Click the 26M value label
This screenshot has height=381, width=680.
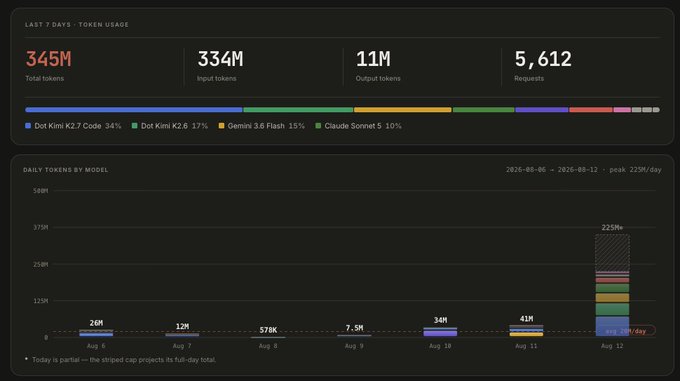point(96,323)
